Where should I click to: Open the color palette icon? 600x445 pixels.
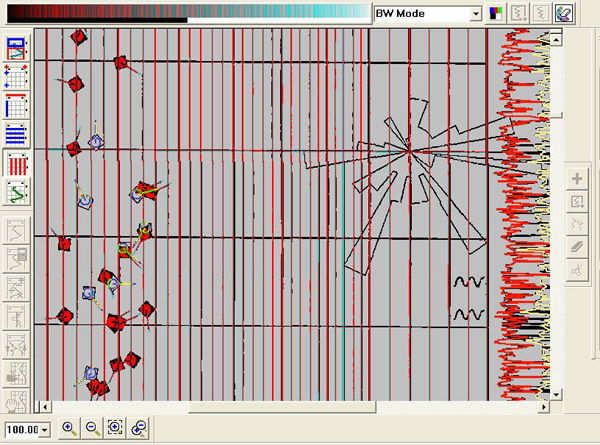(496, 14)
